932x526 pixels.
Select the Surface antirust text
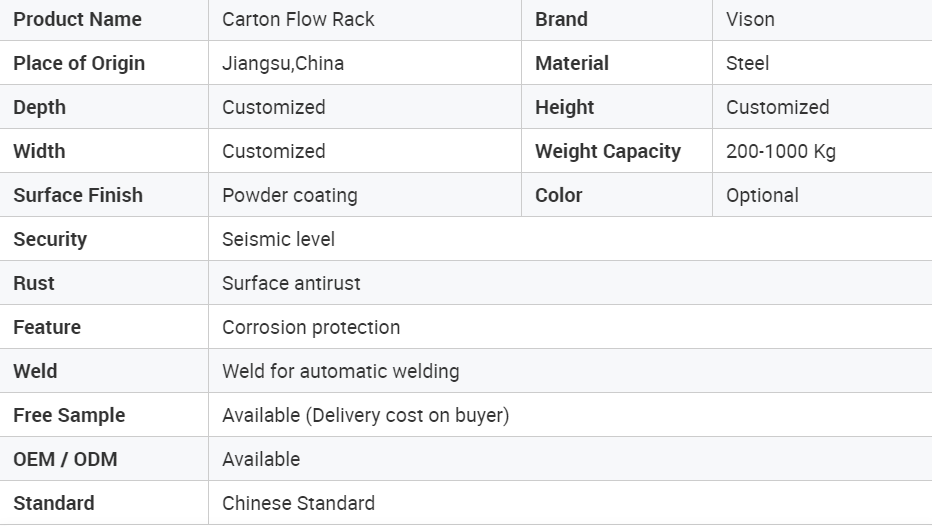pyautogui.click(x=291, y=284)
